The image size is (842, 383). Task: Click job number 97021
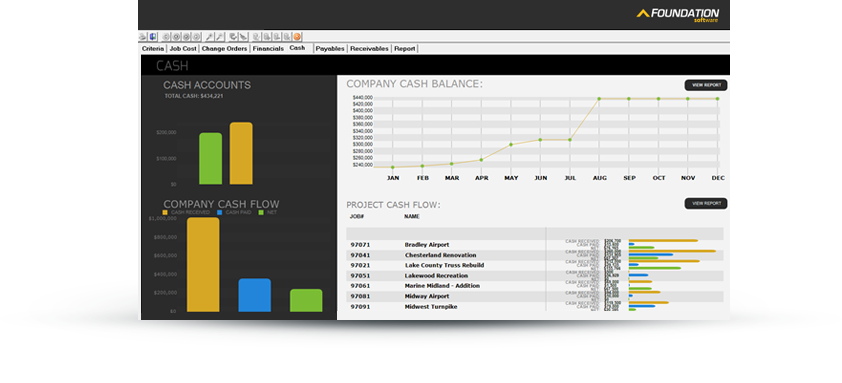[x=360, y=265]
